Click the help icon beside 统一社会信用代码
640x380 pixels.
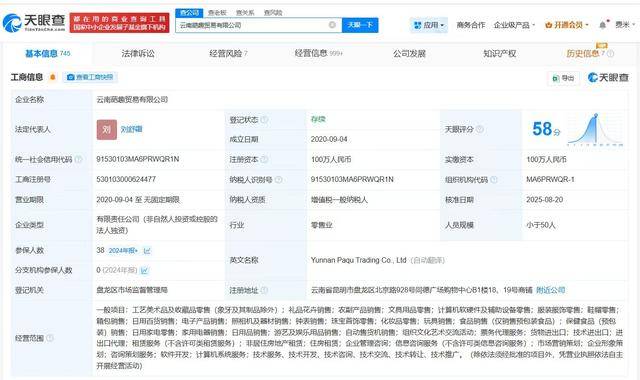[78, 159]
